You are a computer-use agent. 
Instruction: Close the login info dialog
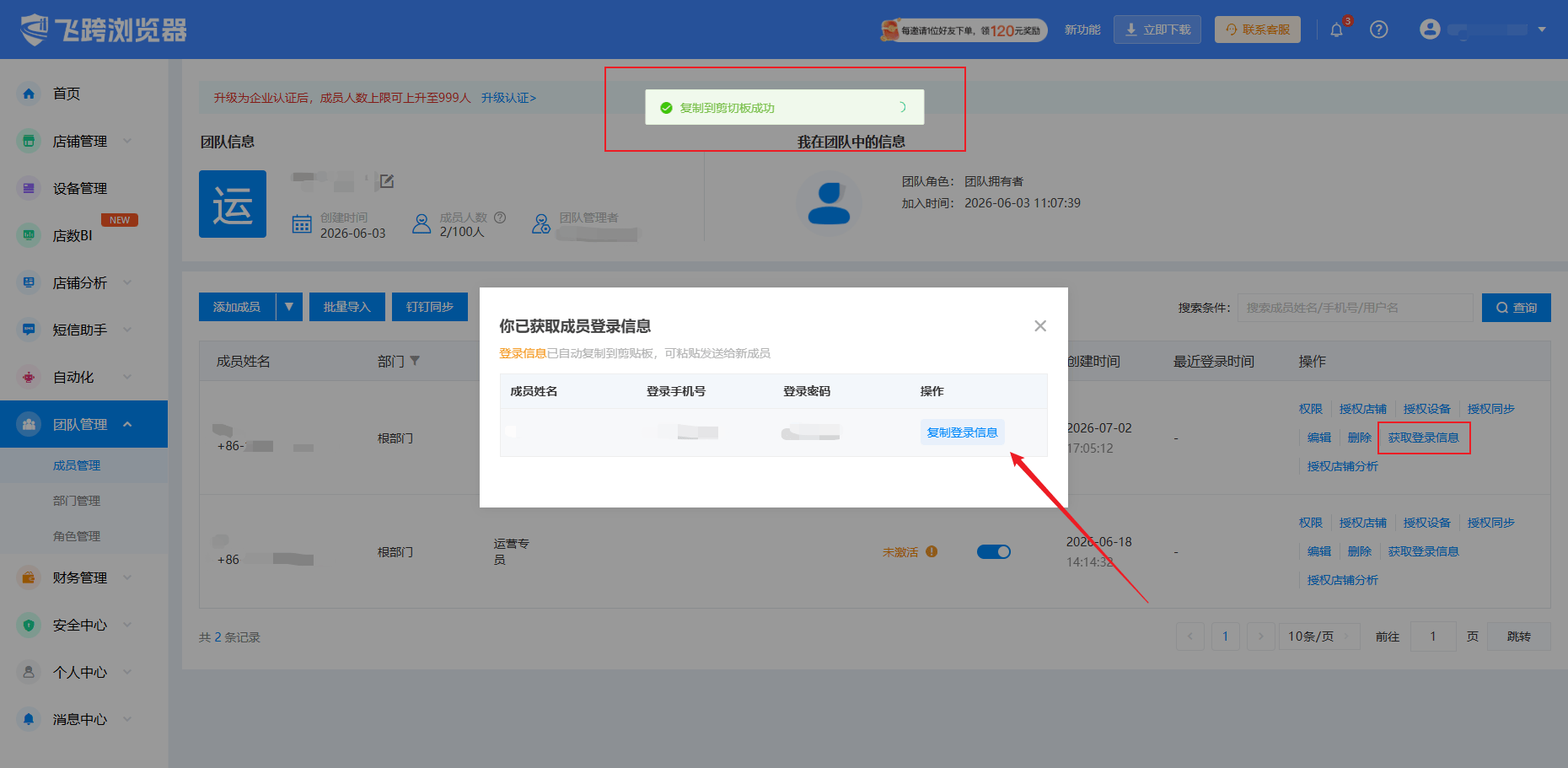(x=1040, y=326)
